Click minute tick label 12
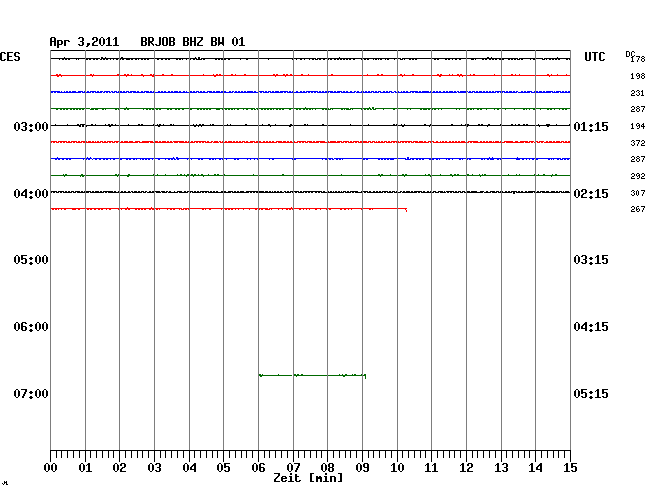650x494 pixels. coord(466,468)
